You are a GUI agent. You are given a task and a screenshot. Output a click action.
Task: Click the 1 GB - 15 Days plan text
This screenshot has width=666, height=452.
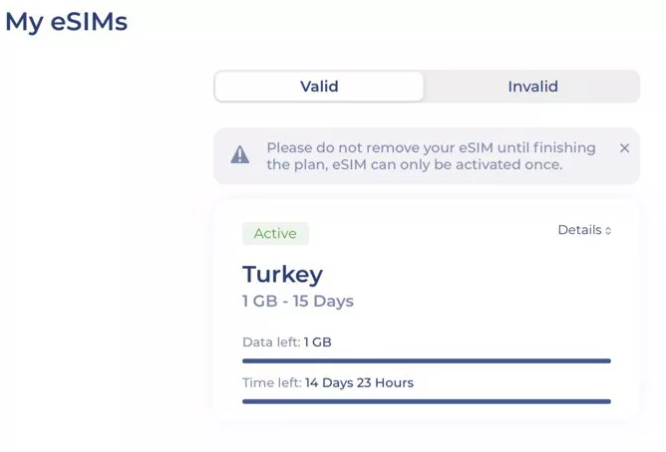(x=298, y=301)
